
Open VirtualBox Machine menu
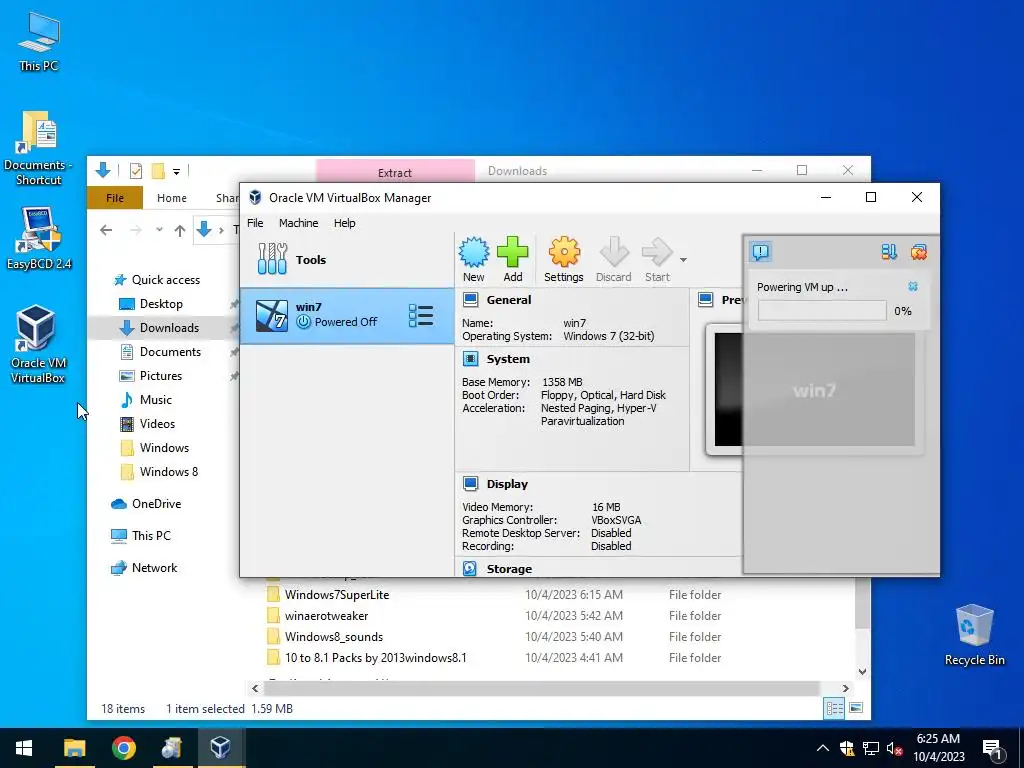tap(298, 223)
